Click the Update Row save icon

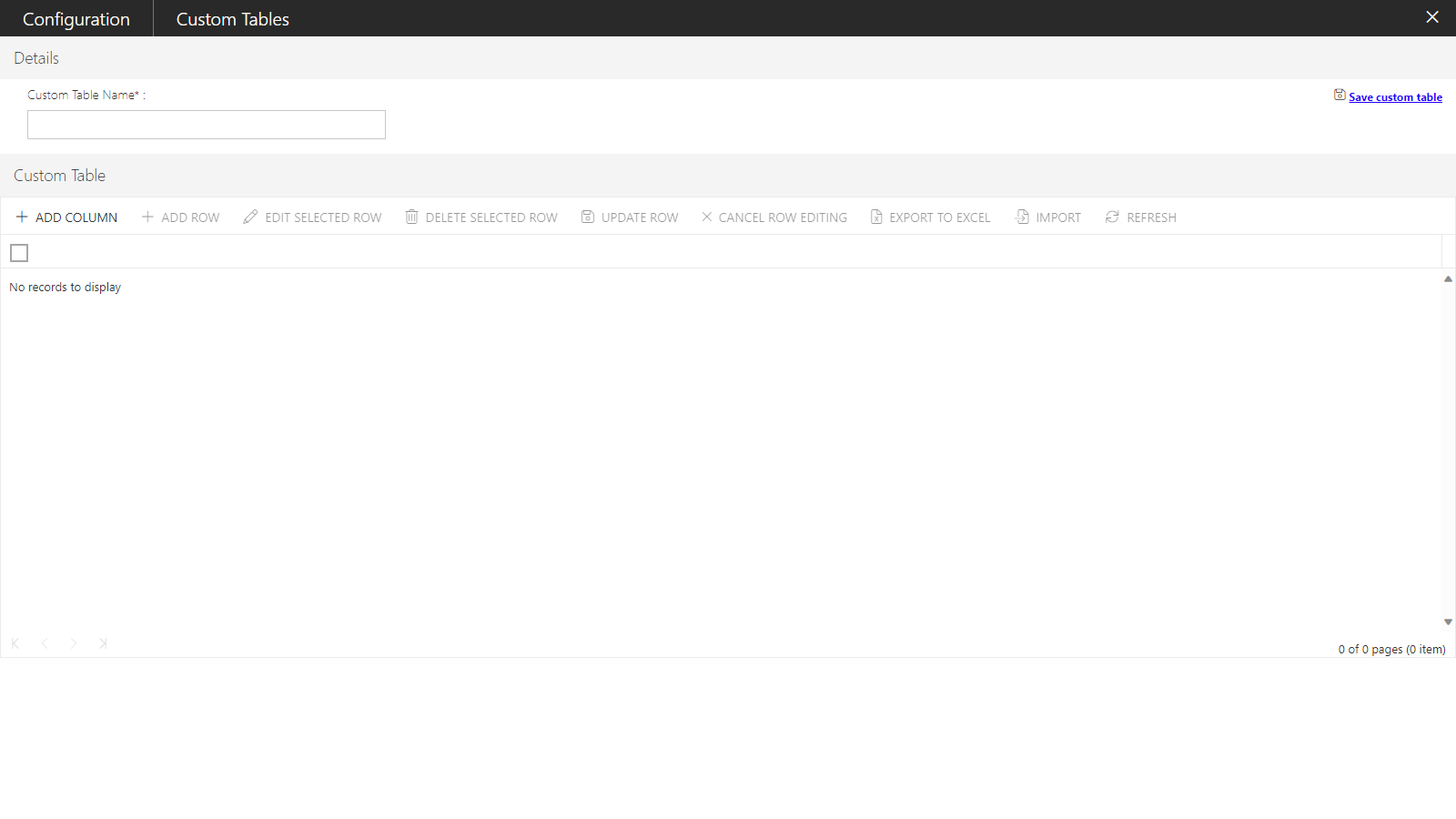(588, 217)
